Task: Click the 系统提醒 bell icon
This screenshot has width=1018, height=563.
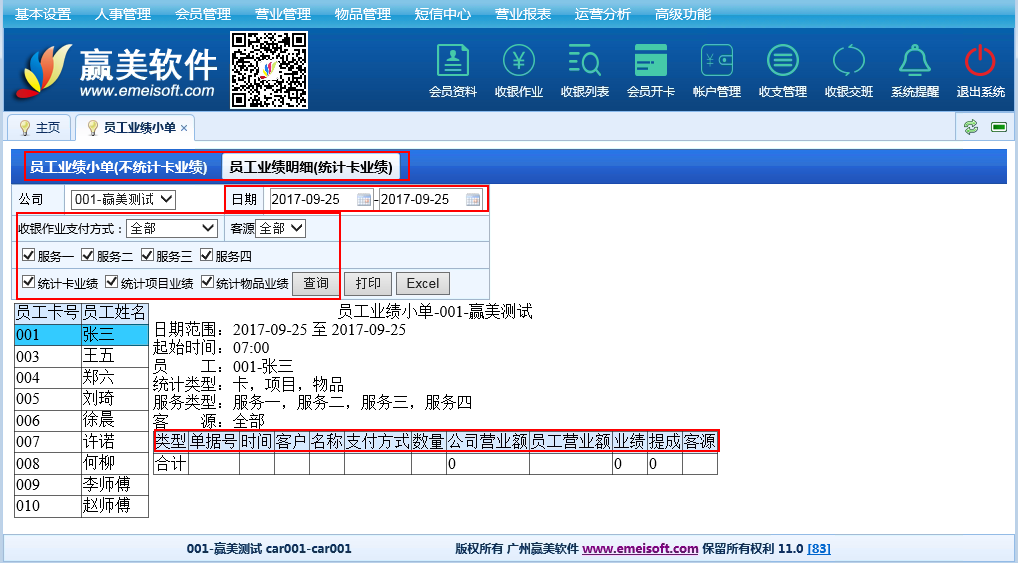Action: click(914, 62)
